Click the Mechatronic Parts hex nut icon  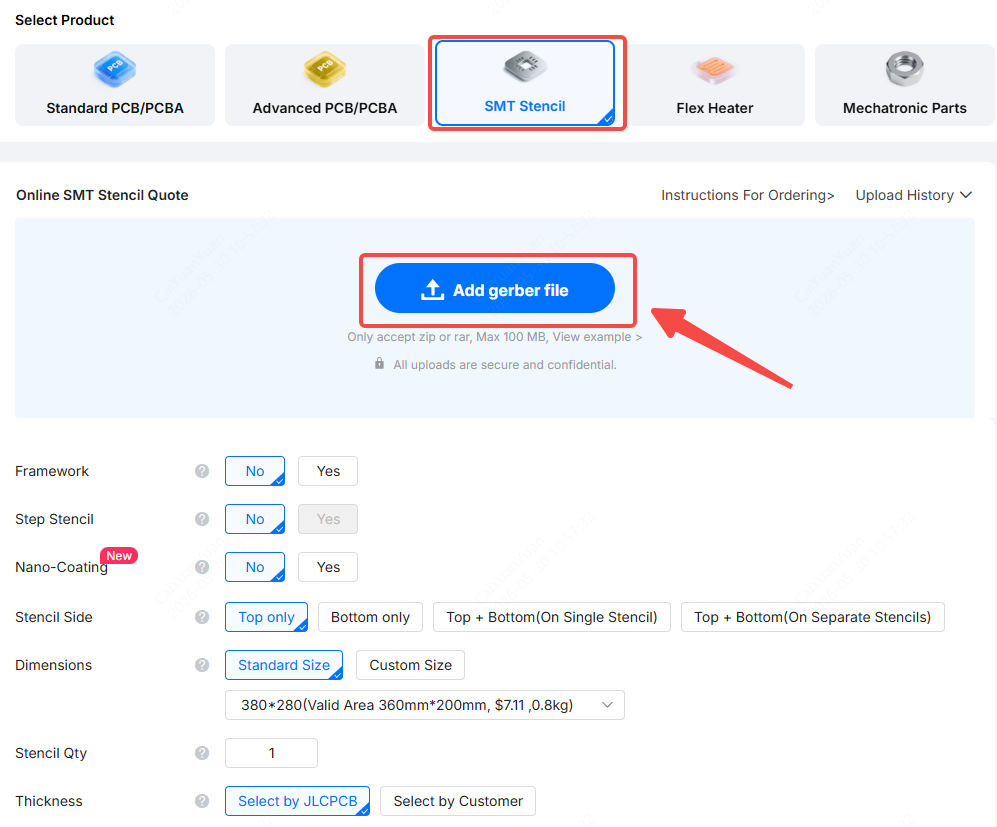(x=904, y=69)
